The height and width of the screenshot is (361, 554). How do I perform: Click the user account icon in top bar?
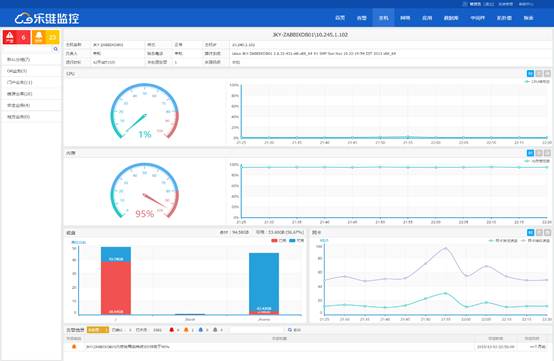pyautogui.click(x=465, y=4)
